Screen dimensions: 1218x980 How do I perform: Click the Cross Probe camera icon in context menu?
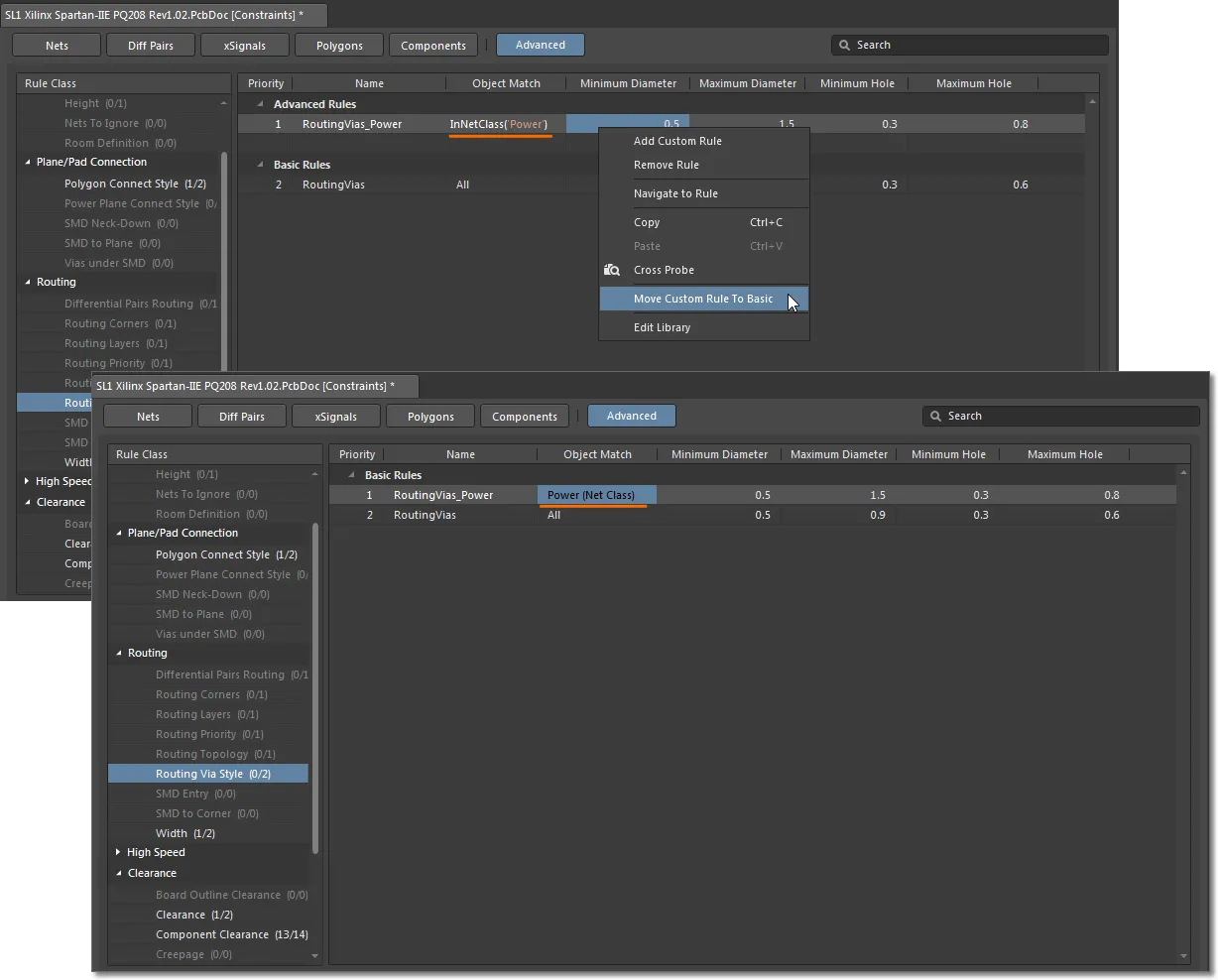click(x=612, y=270)
